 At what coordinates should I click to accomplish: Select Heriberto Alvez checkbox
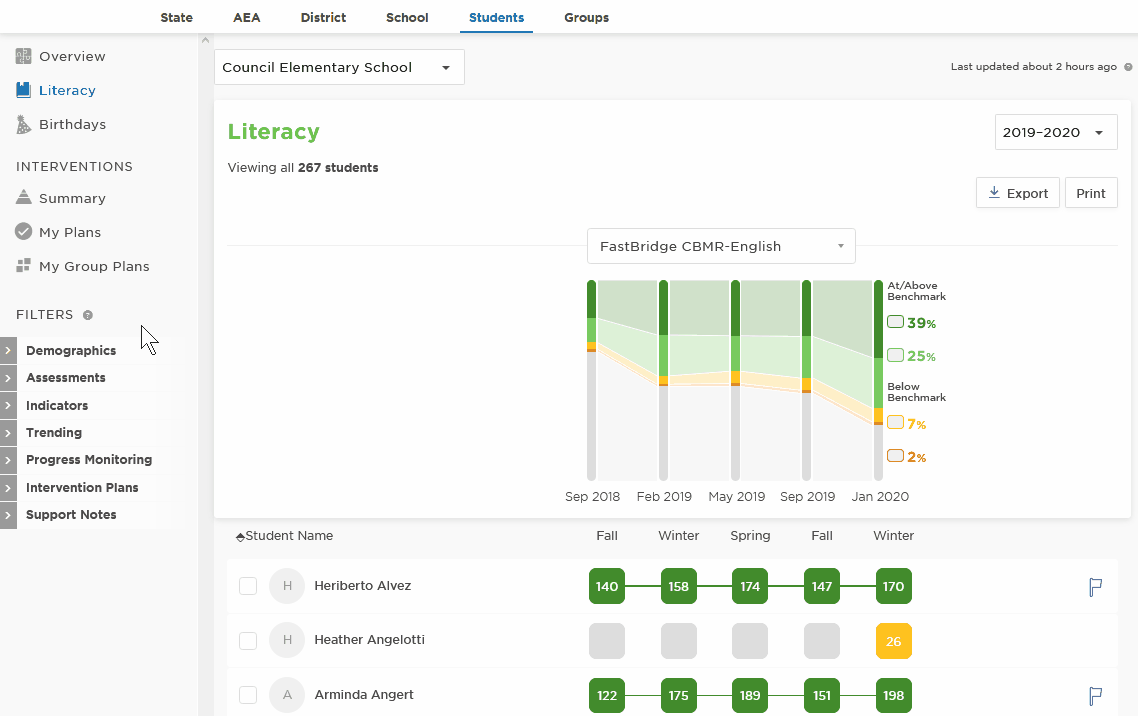pyautogui.click(x=248, y=585)
